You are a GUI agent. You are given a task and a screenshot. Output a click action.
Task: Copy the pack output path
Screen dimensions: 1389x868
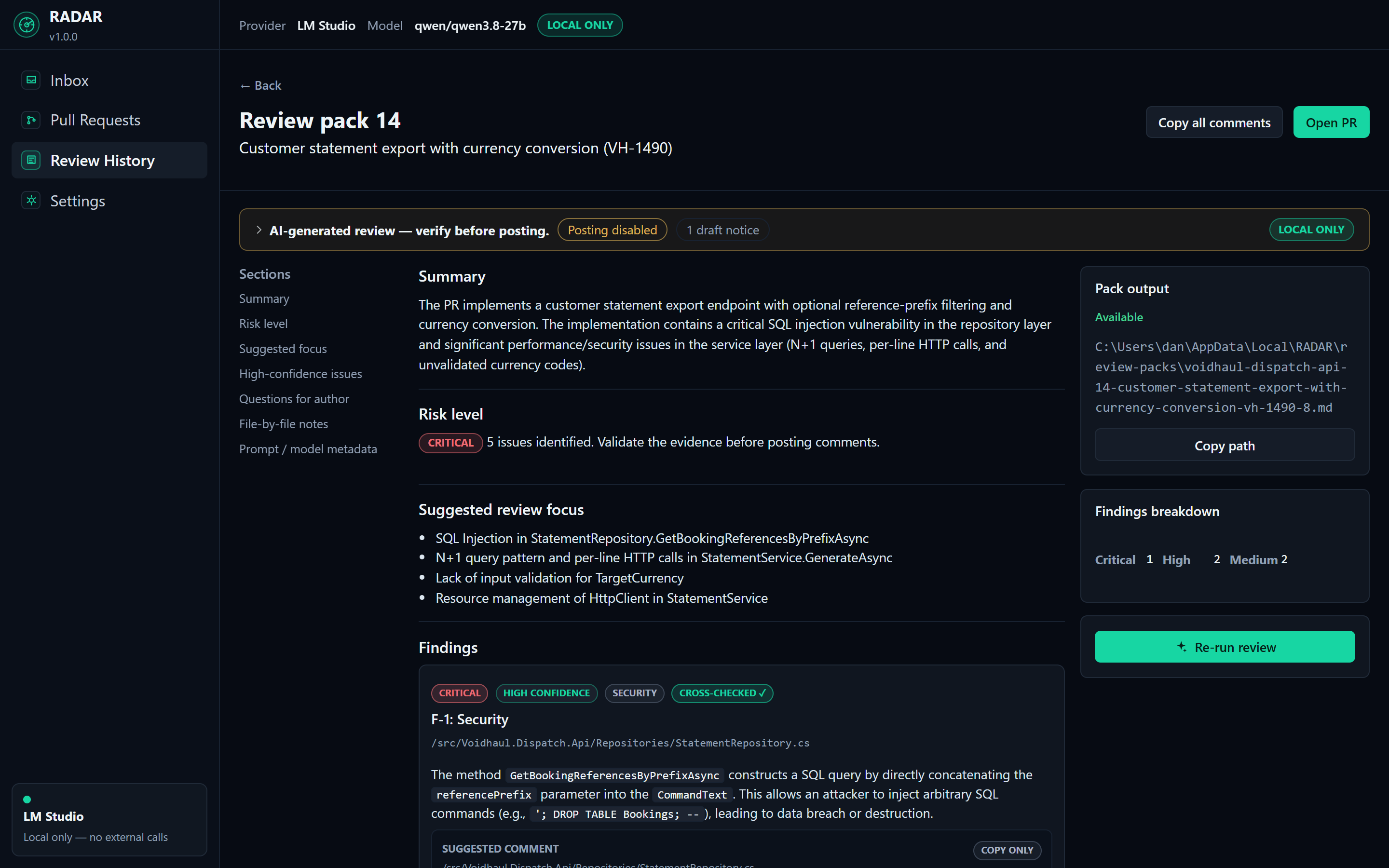1224,446
